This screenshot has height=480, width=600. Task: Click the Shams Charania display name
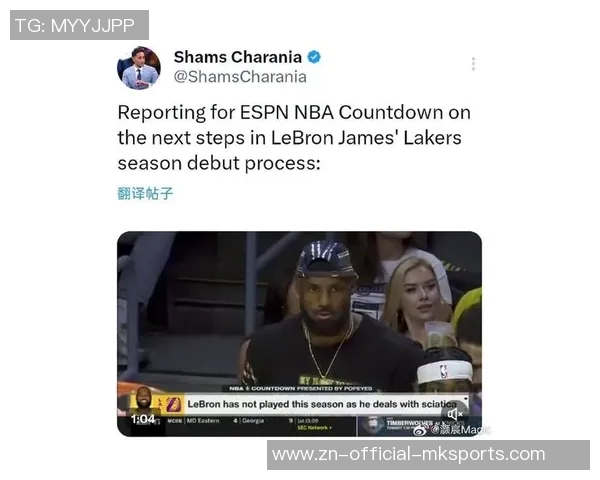pyautogui.click(x=238, y=57)
